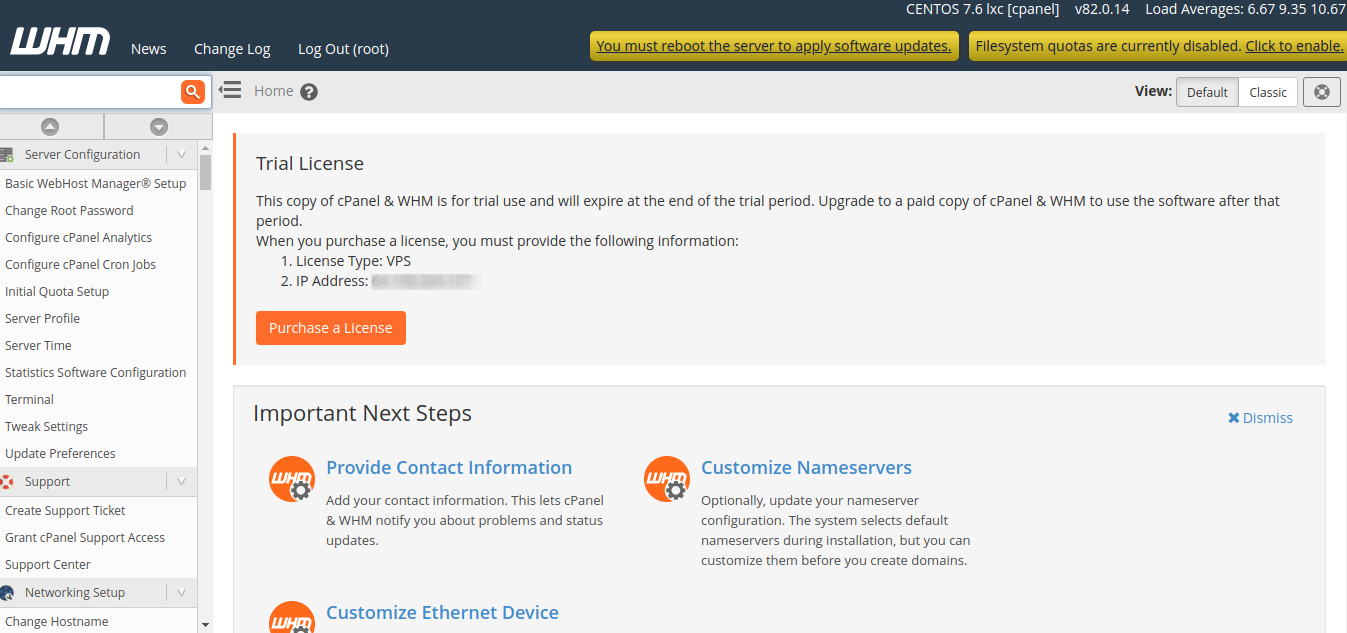Click the reboot server notice
Viewport: 1347px width, 633px height.
point(774,46)
